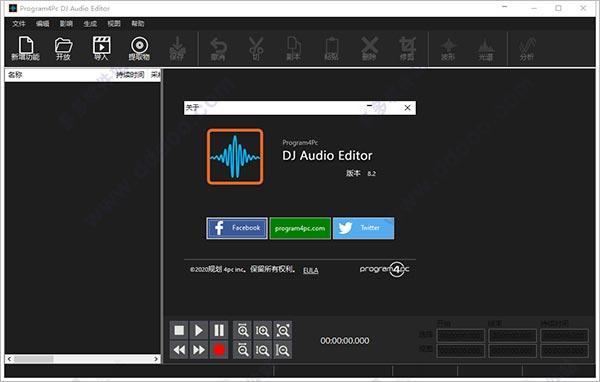Open the EULA link
600x382 pixels.
click(x=310, y=270)
